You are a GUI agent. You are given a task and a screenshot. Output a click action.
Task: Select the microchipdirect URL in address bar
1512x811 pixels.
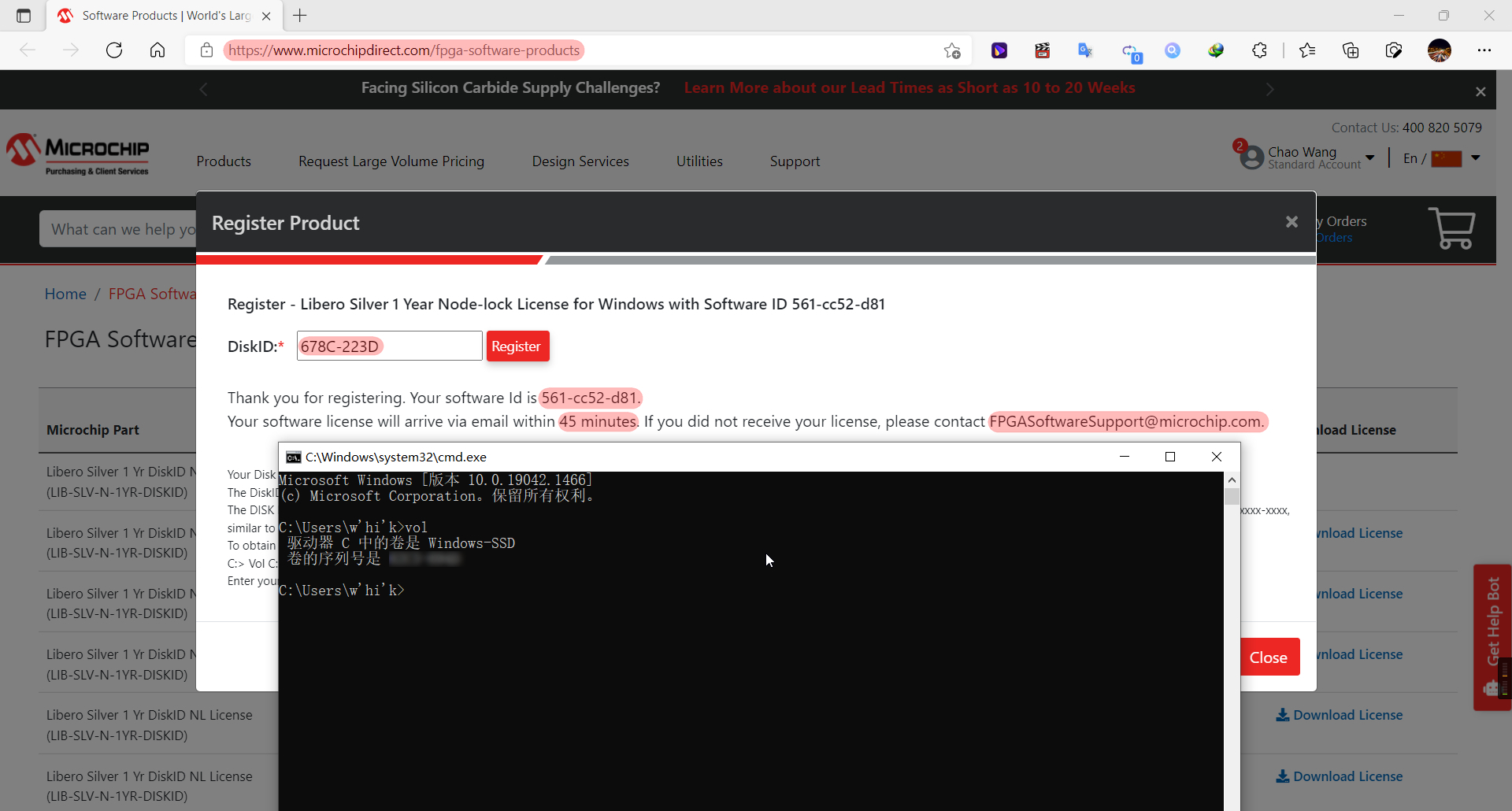404,50
